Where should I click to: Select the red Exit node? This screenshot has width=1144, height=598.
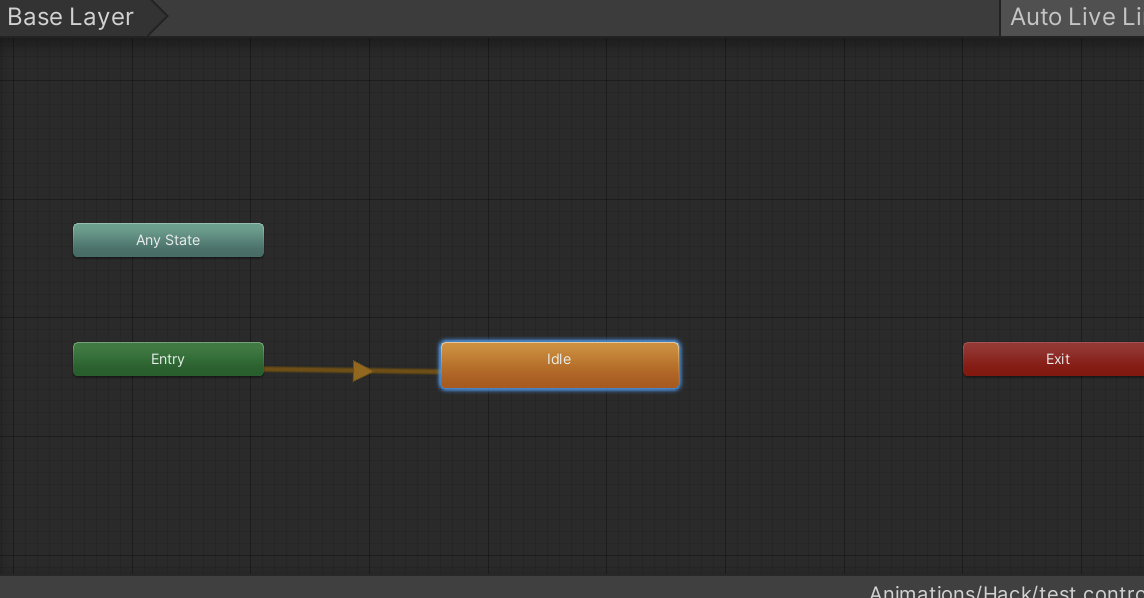[1053, 359]
